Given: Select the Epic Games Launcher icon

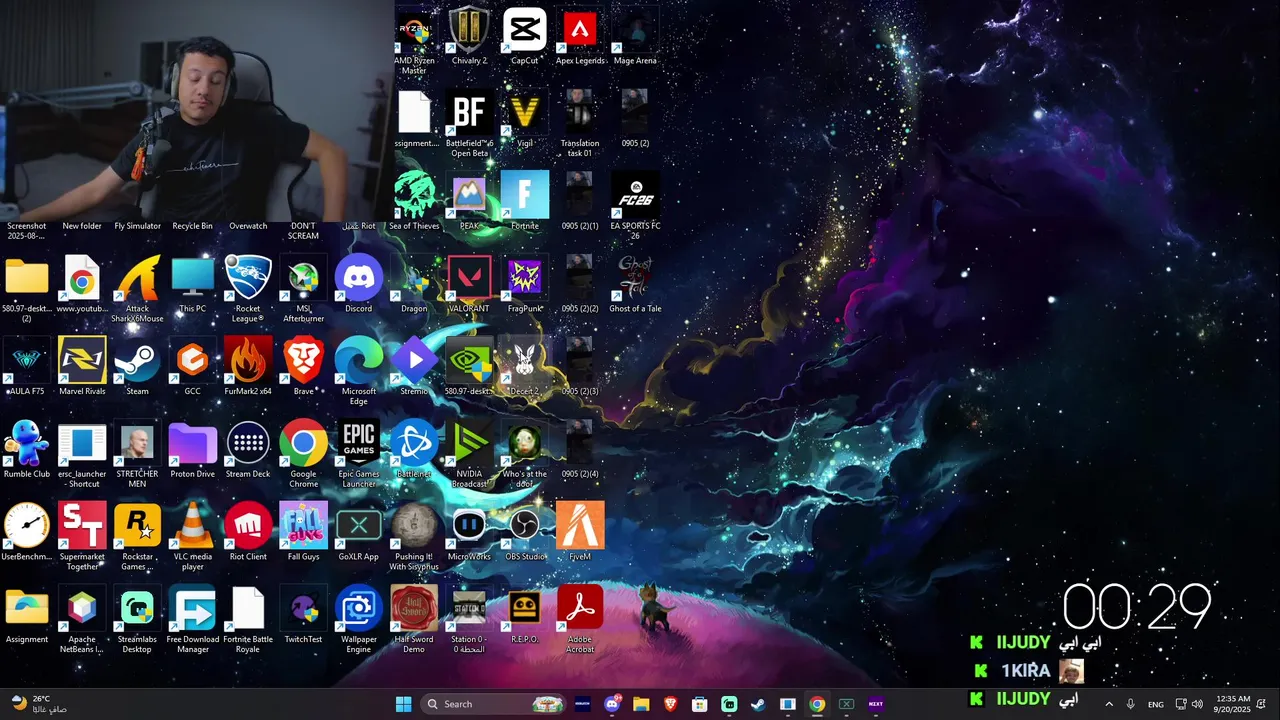Looking at the screenshot, I should pyautogui.click(x=359, y=444).
